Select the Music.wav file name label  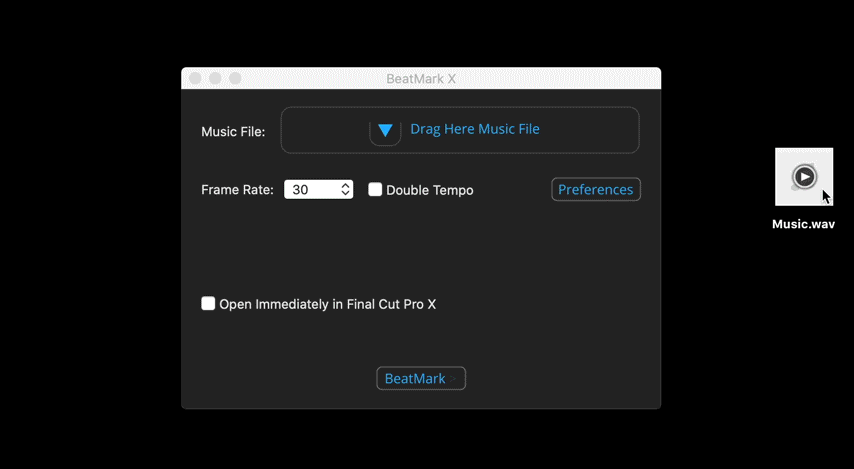pos(803,224)
